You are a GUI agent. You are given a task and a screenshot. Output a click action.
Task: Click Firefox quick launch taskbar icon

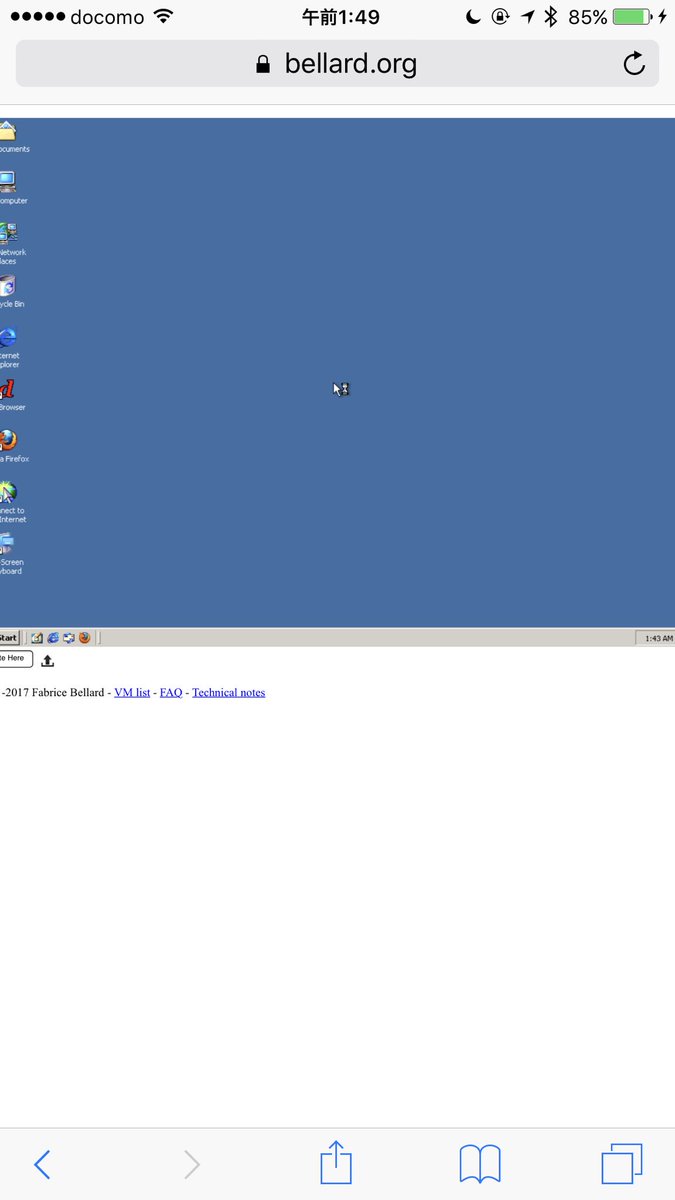tap(85, 637)
